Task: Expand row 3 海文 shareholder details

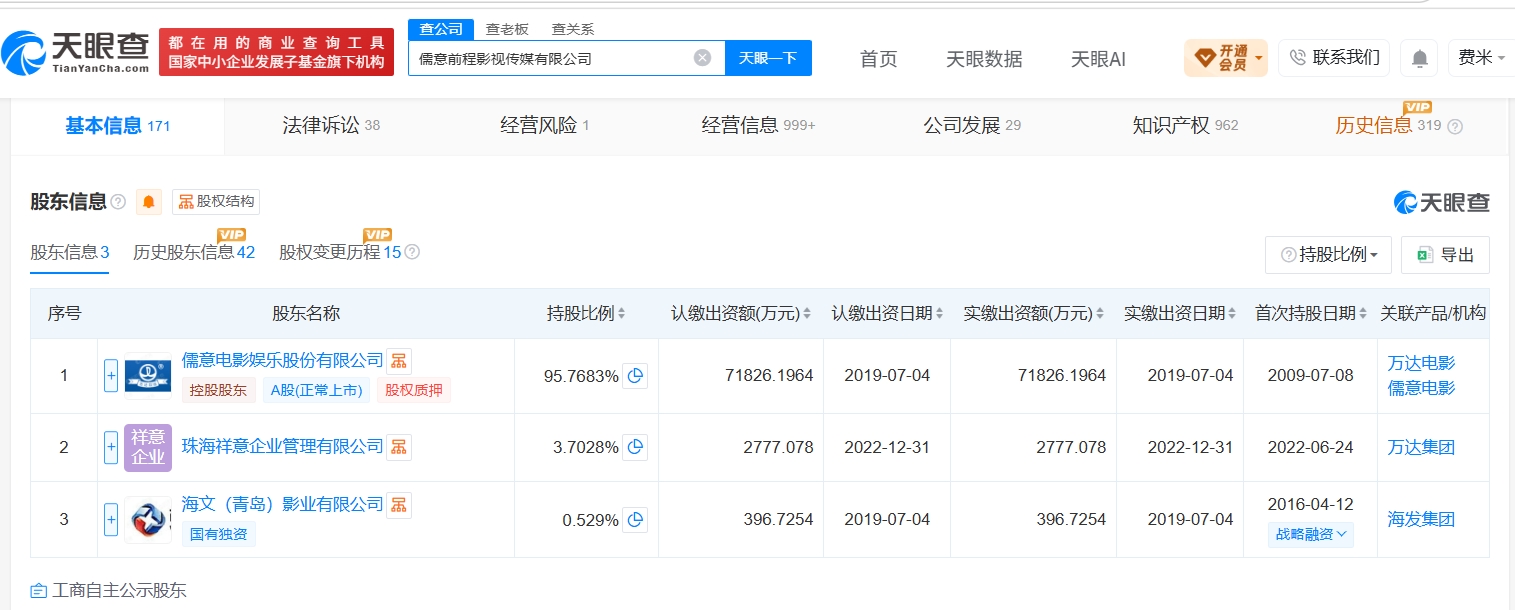Action: coord(111,519)
